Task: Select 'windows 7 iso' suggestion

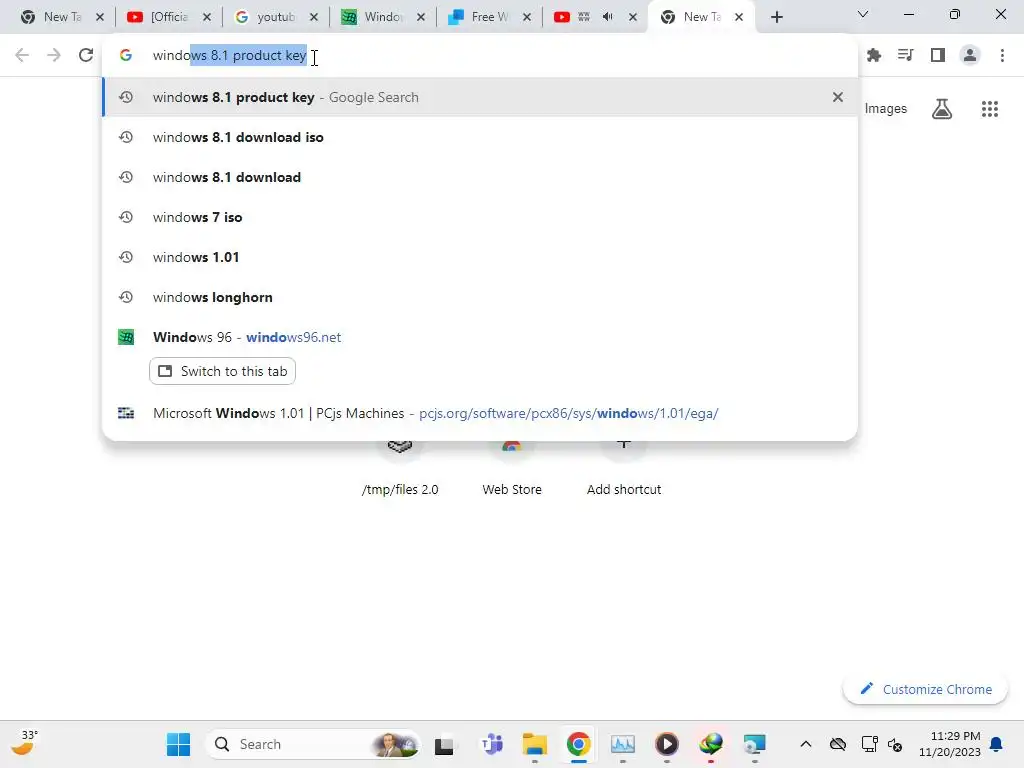Action: (480, 217)
